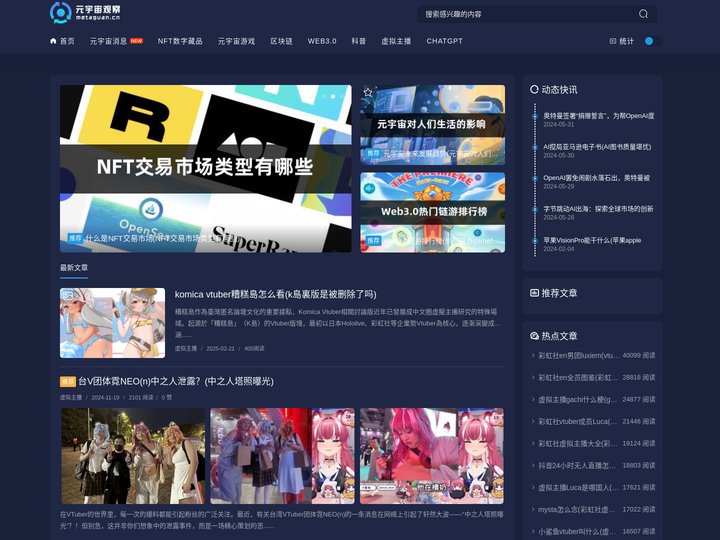Click 虚拟主播 category under komica article
The image size is (720, 540).
coord(186,349)
